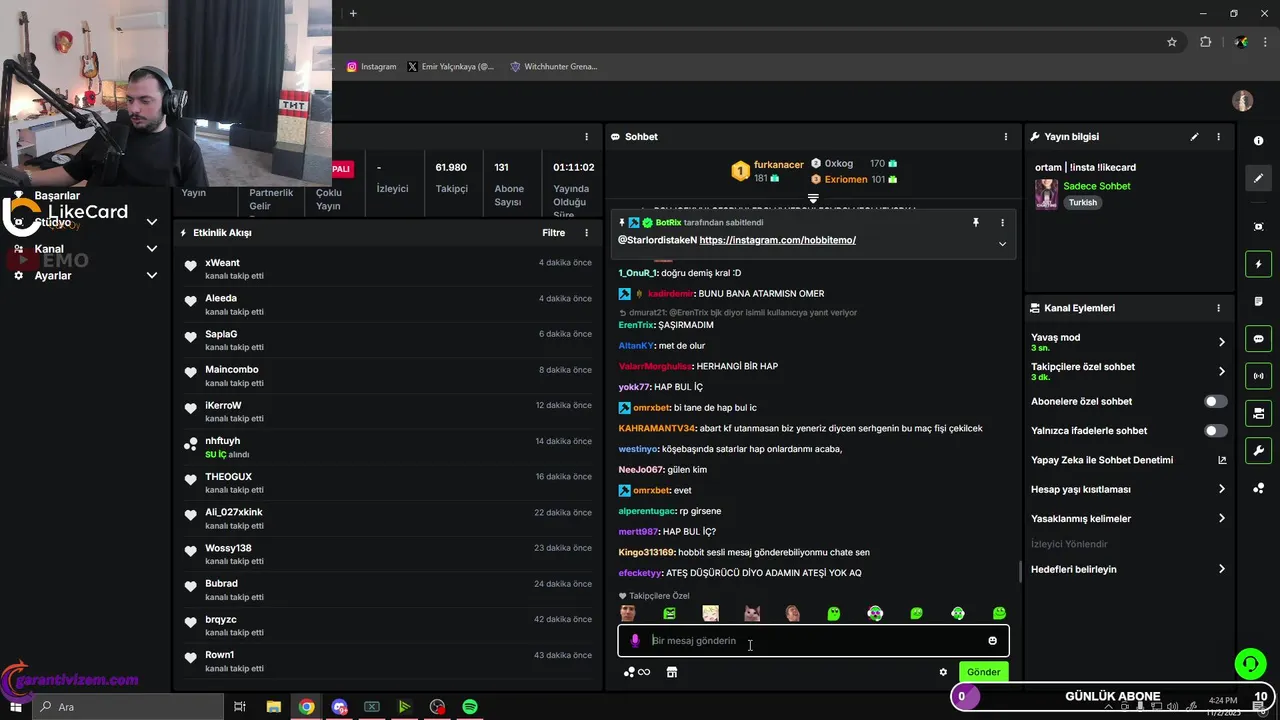Toggle Abonelere özel sohbet switch

point(1215,402)
